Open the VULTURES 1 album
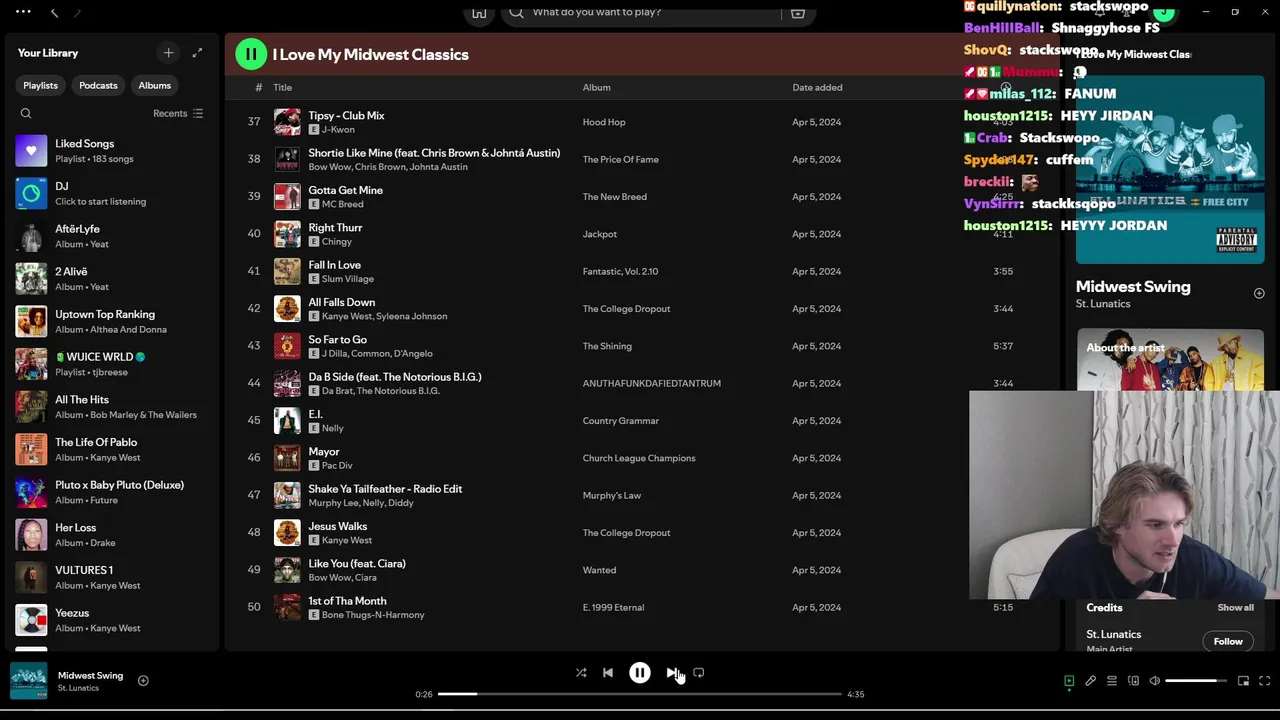Viewport: 1280px width, 720px height. 110,577
